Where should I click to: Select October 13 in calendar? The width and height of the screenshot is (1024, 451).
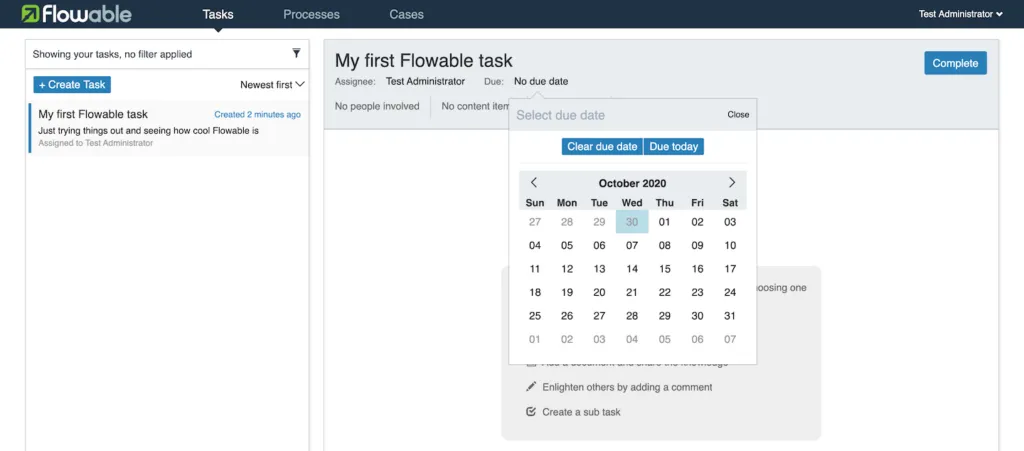pyautogui.click(x=600, y=269)
